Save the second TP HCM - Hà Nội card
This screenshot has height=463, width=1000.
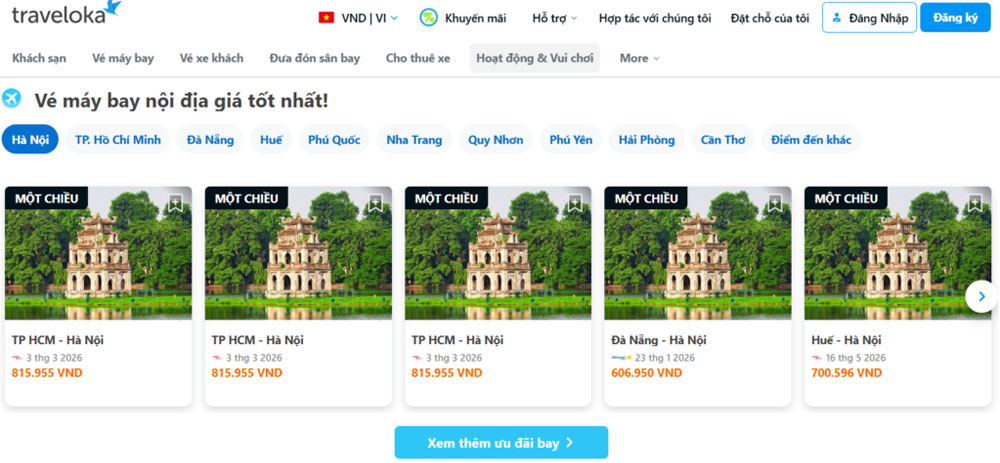(x=375, y=204)
